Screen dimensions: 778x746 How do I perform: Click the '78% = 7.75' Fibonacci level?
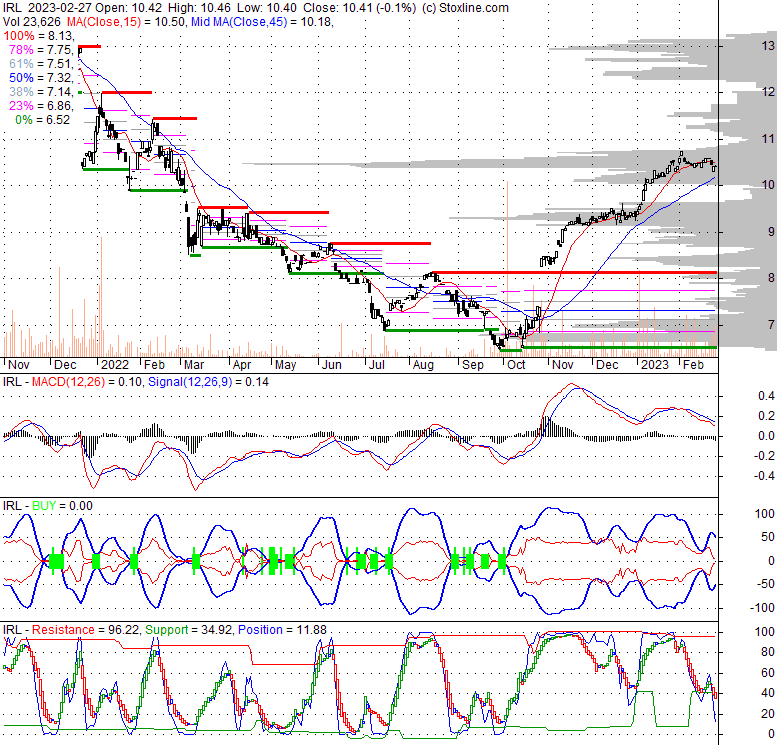(41, 50)
